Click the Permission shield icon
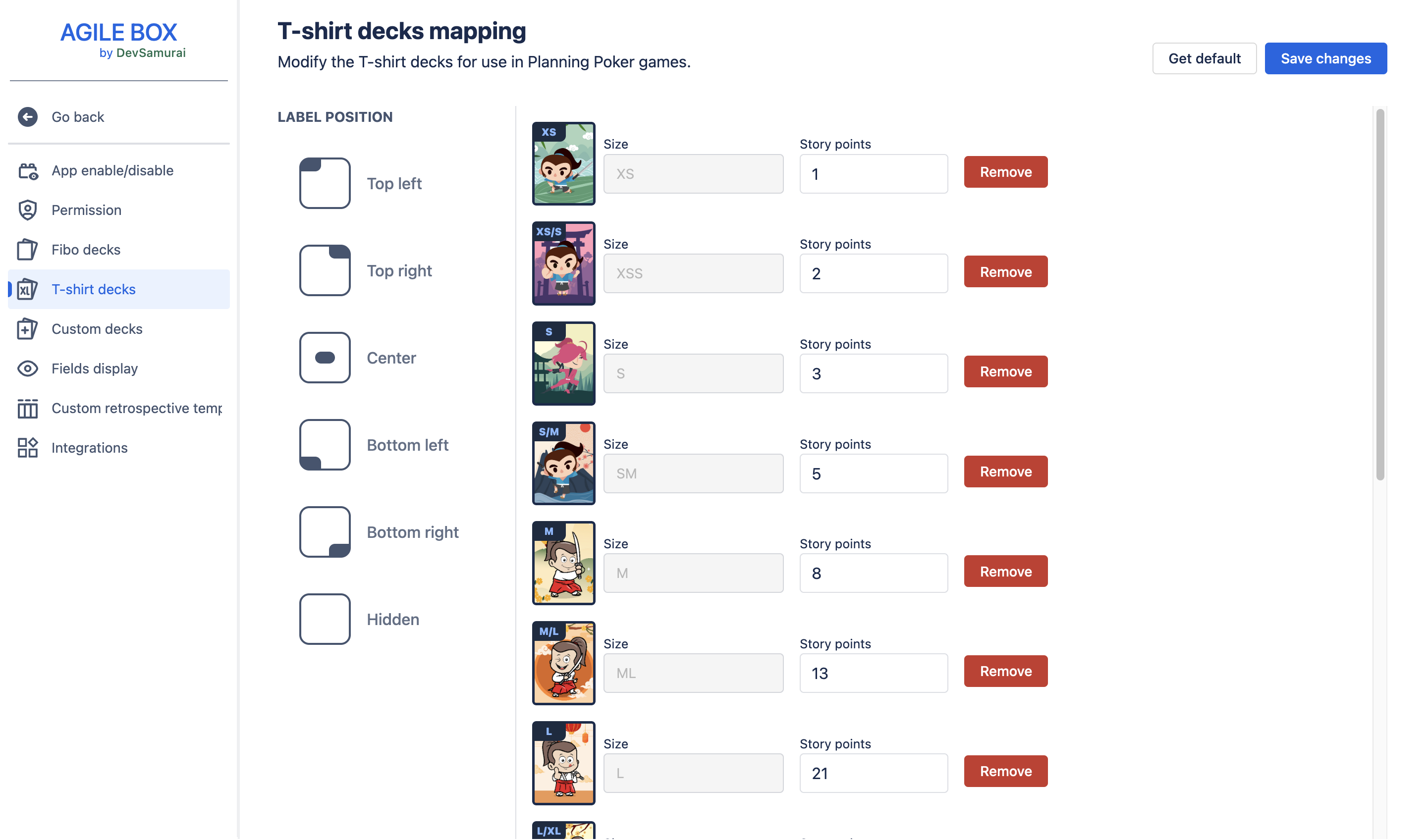Screen dimensions: 1427x840 [x=27, y=210]
